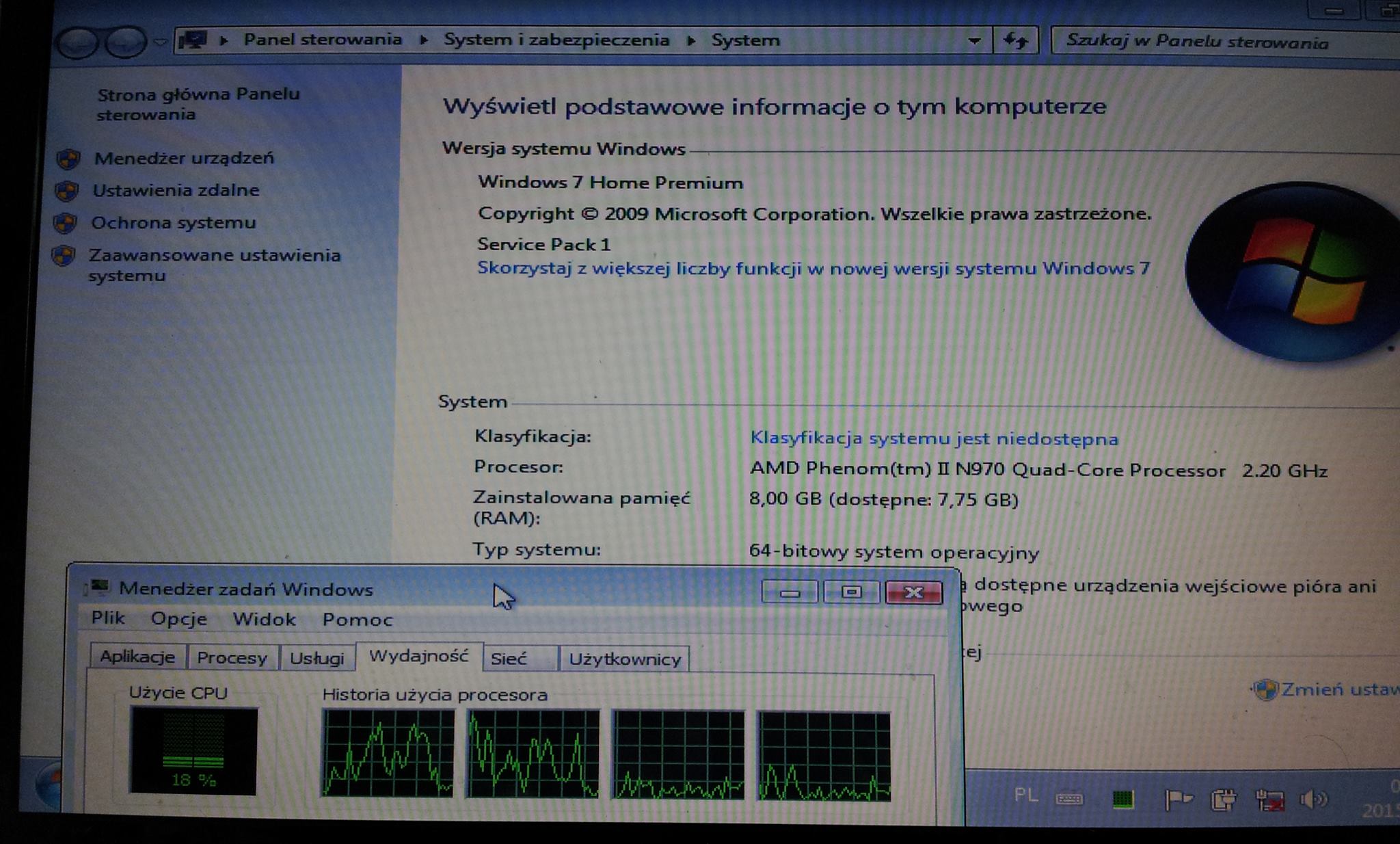1400x844 pixels.
Task: Select Panel sterowania in the breadcrumb
Action: [x=323, y=40]
